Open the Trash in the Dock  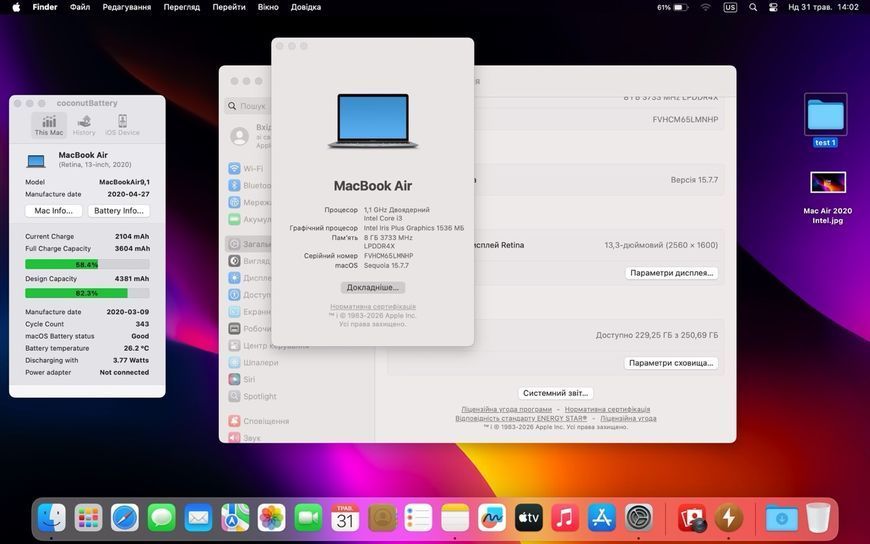[818, 518]
